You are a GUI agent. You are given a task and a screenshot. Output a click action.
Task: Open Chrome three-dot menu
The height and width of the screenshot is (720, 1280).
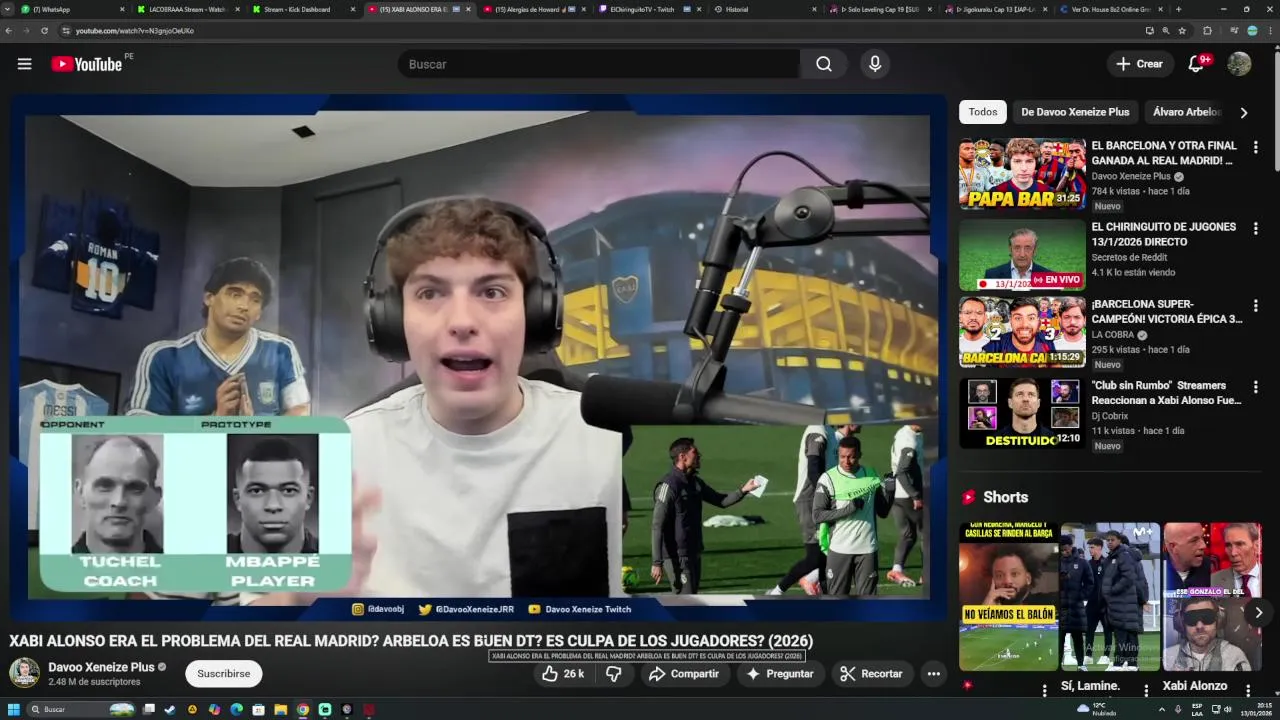(x=1269, y=31)
